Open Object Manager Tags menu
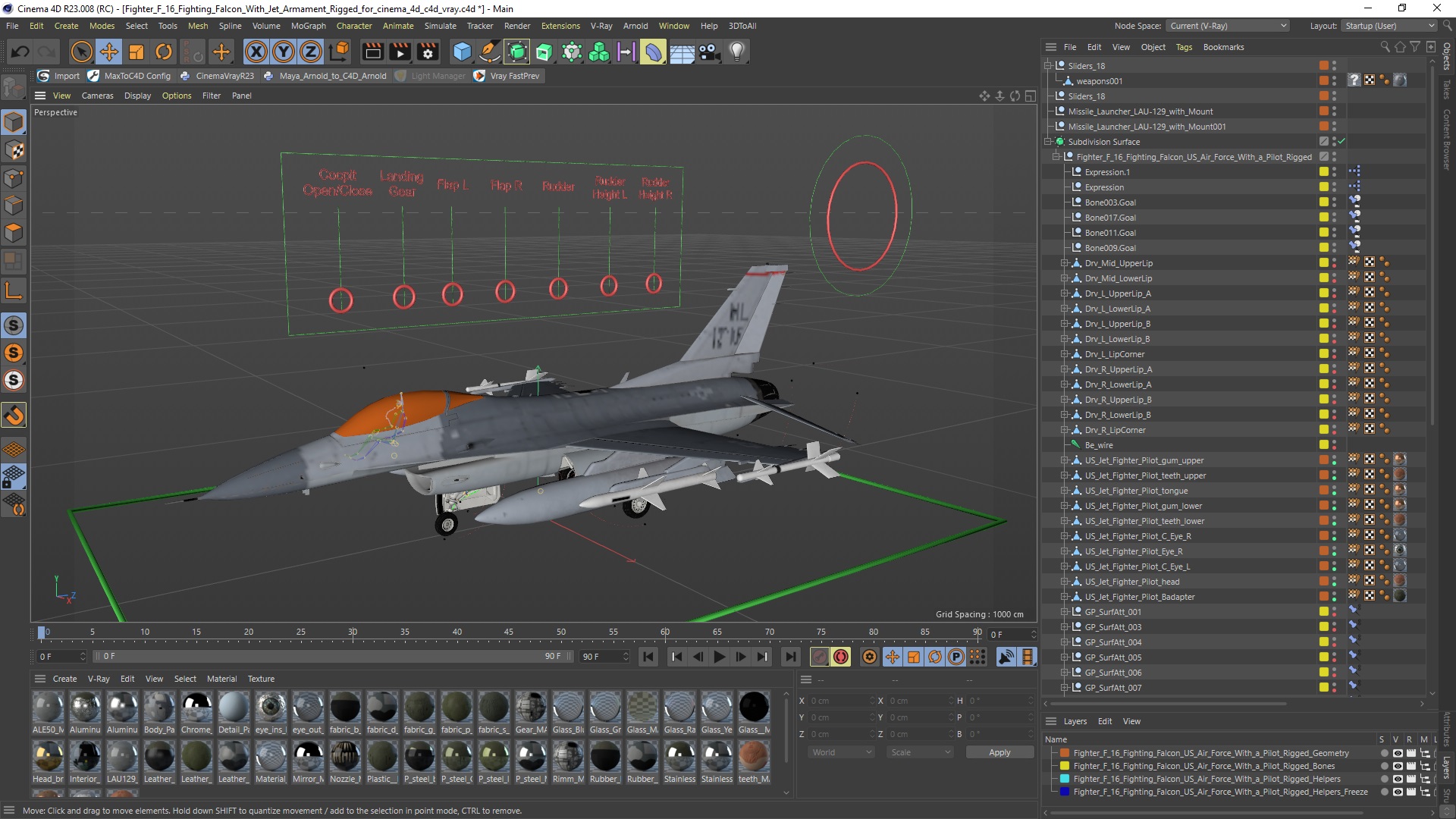The height and width of the screenshot is (819, 1456). click(x=1184, y=47)
